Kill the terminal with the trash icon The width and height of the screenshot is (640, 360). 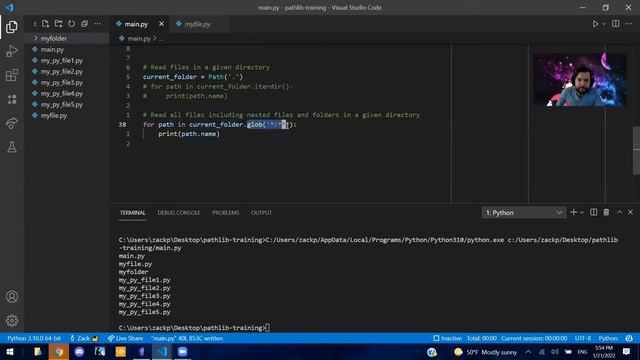[606, 212]
